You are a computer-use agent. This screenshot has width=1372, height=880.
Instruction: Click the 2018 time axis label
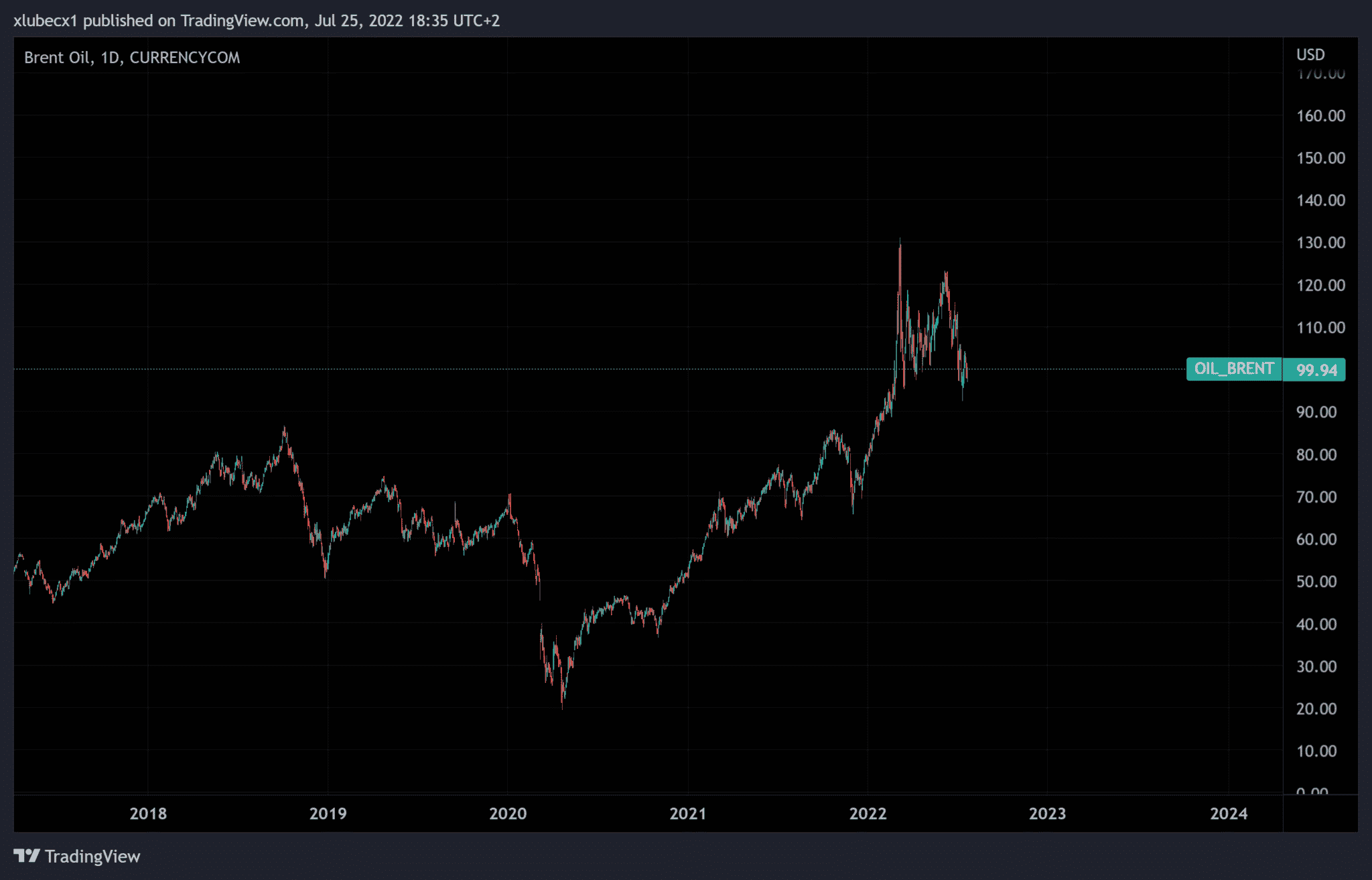pyautogui.click(x=148, y=814)
